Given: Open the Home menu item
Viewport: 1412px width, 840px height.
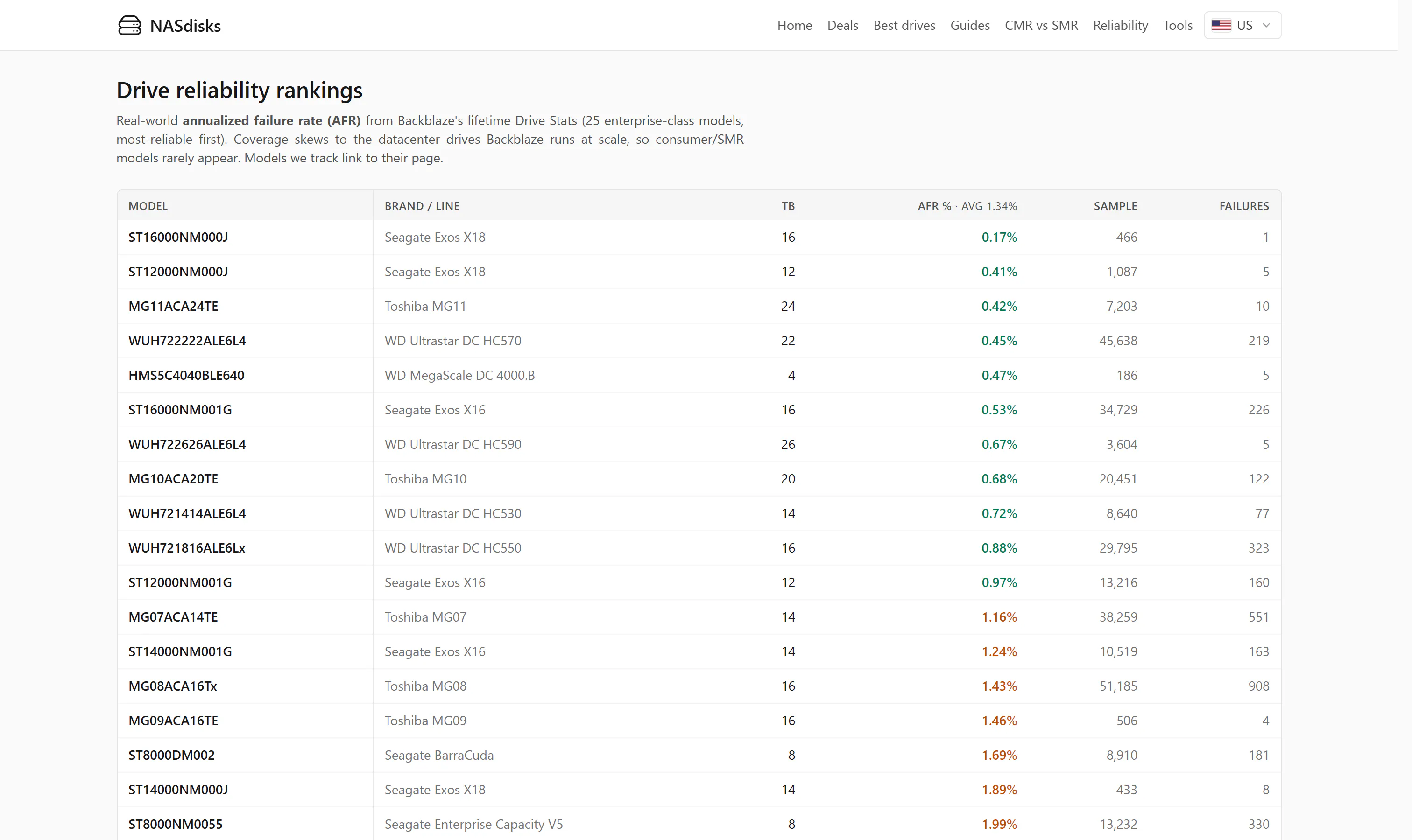Looking at the screenshot, I should 795,26.
